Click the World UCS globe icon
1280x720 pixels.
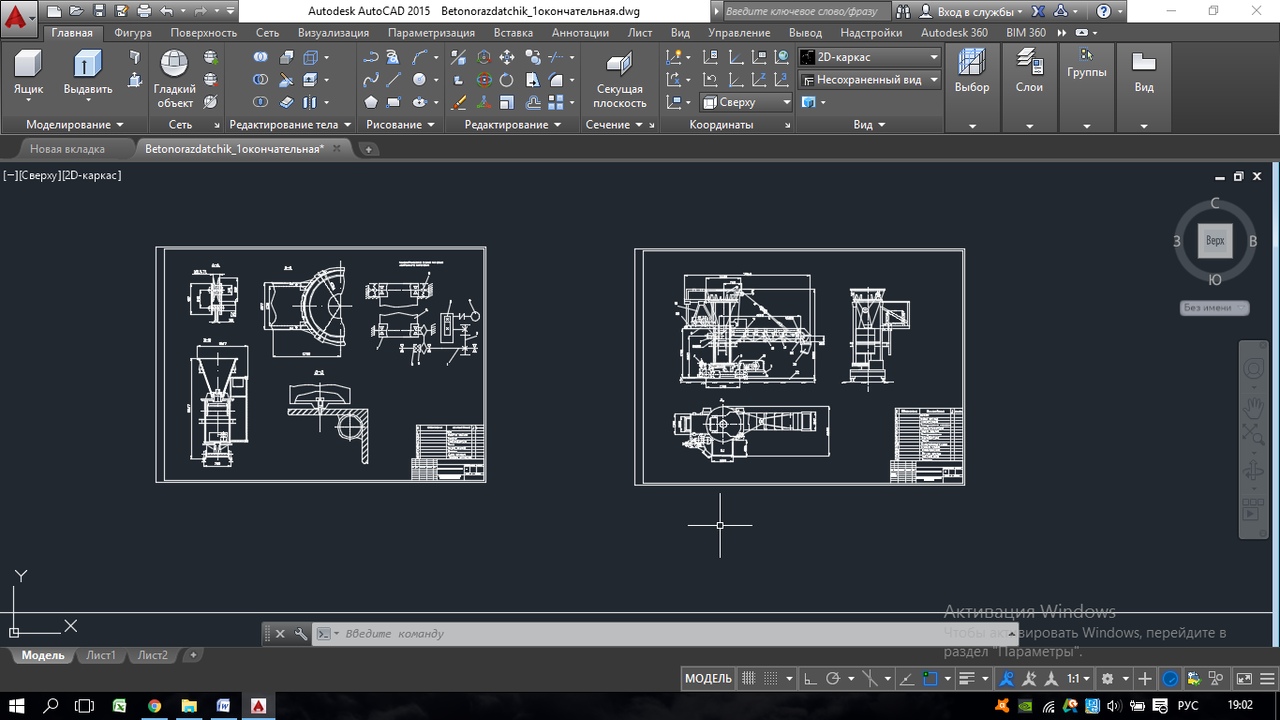782,57
